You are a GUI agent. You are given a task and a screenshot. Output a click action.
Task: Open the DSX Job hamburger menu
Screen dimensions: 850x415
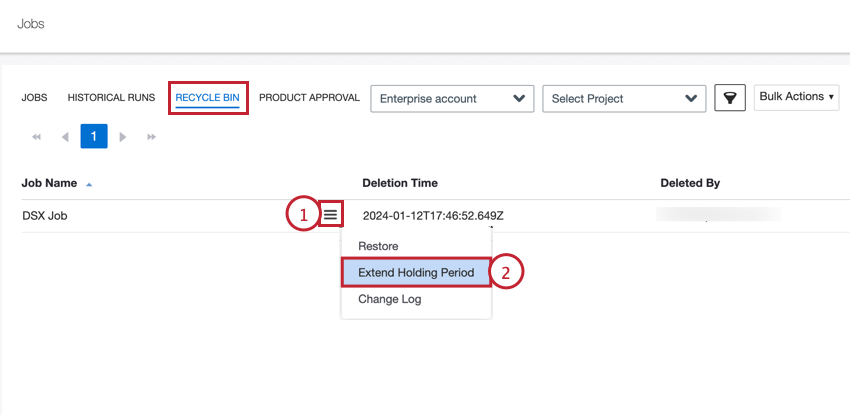[x=331, y=215]
